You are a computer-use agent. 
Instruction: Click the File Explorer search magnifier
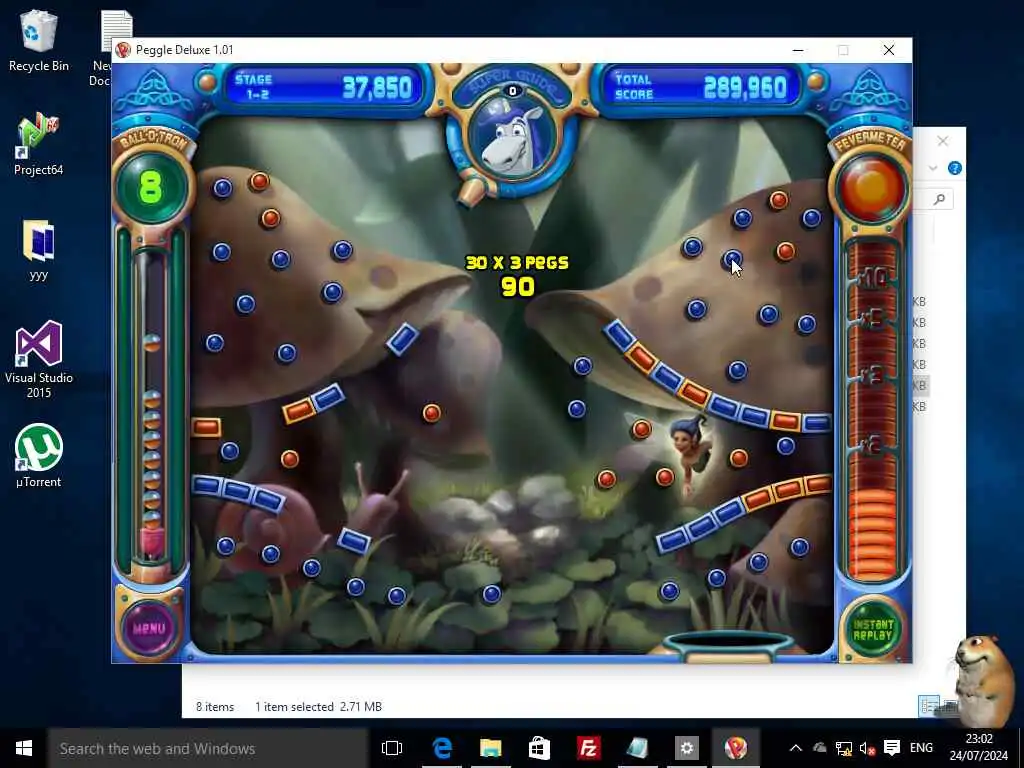coord(939,199)
